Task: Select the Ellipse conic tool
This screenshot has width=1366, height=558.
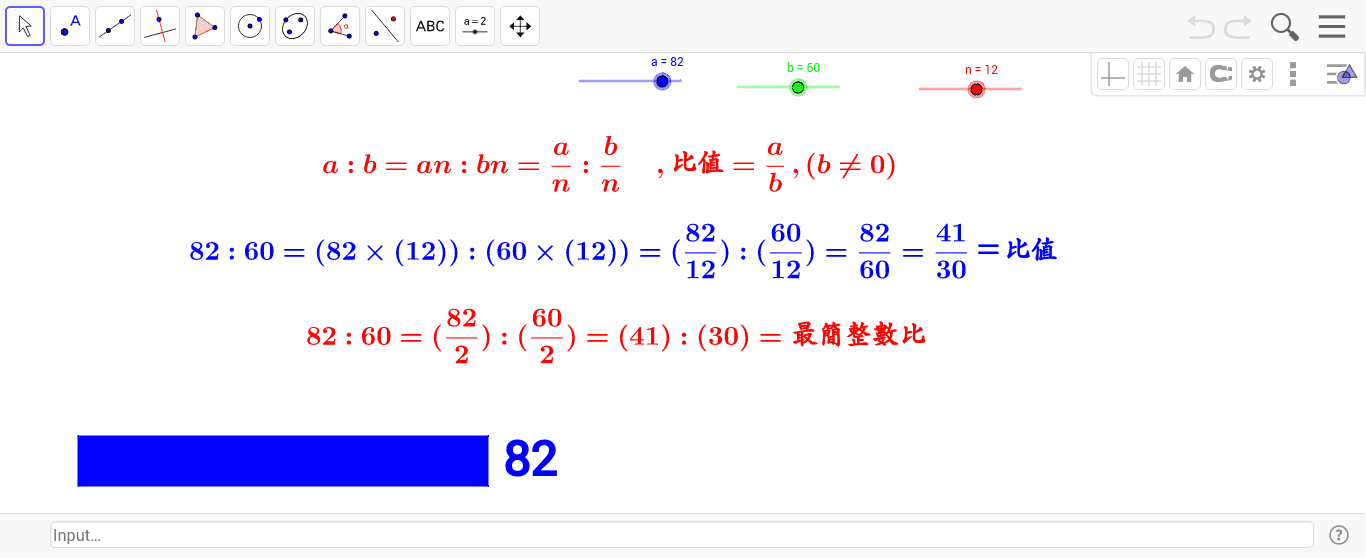Action: [x=295, y=26]
